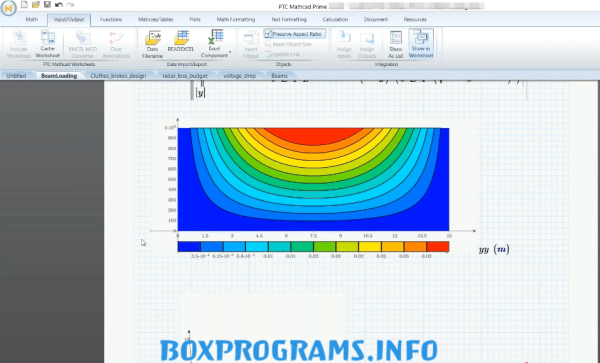Click Insert Object in the Objects group
Image resolution: width=600 pixels, height=363 pixels.
click(251, 45)
